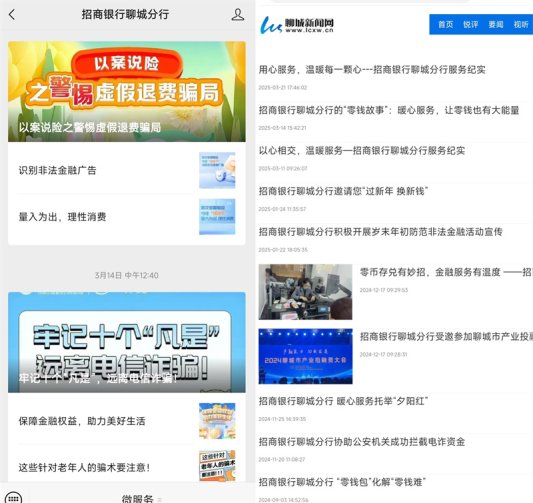Open news 协助公安机关成功拦截电诈资金
The image size is (533, 503).
point(362,441)
